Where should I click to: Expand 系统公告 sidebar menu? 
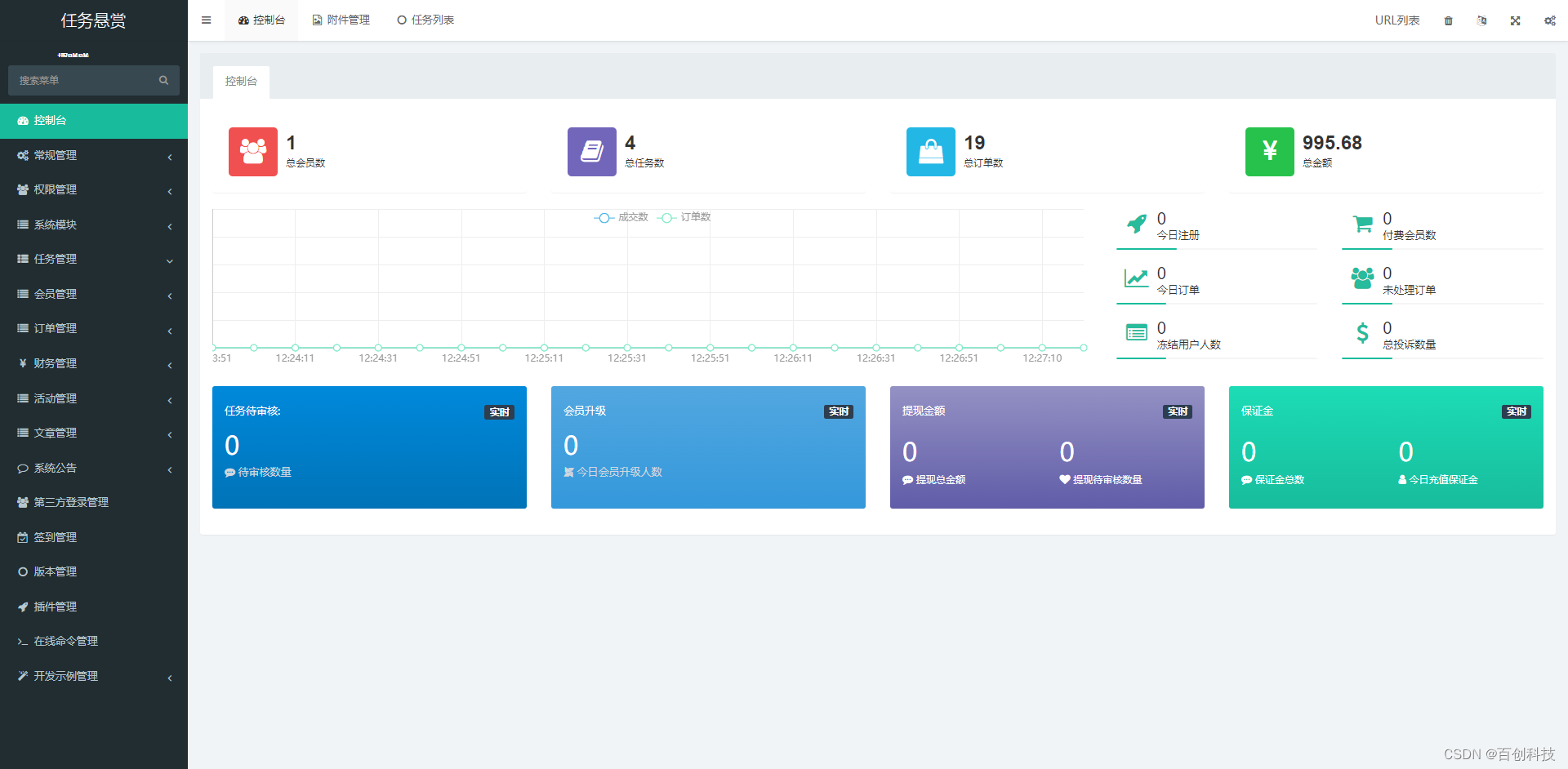94,468
